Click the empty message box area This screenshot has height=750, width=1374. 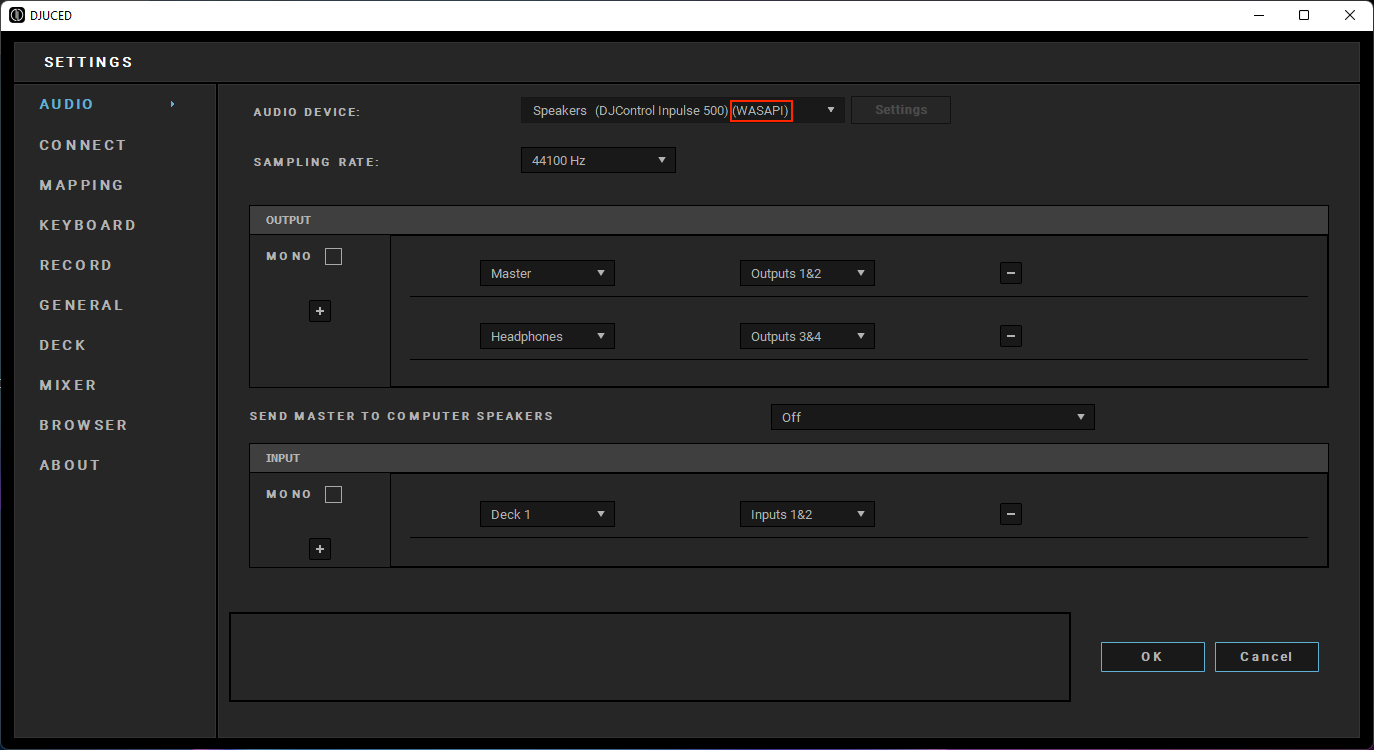(650, 657)
